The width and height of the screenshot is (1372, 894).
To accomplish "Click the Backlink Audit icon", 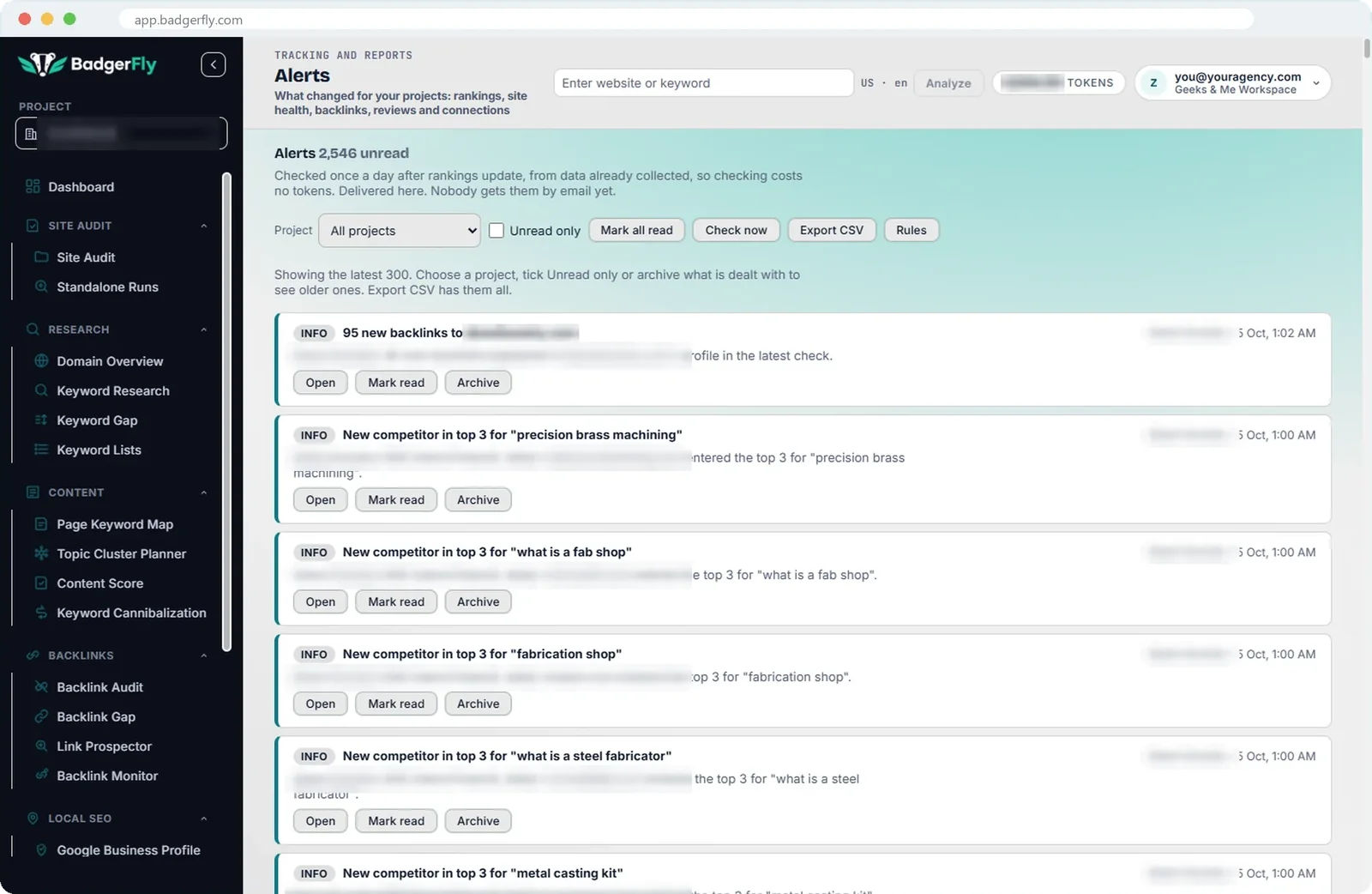I will coord(41,687).
